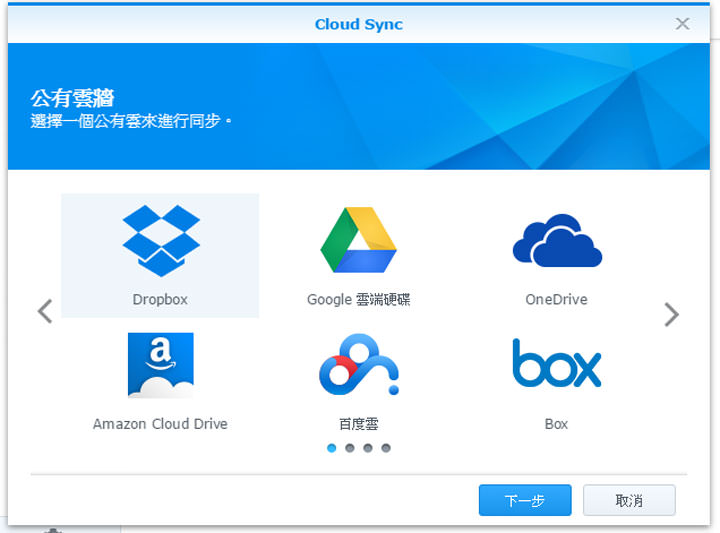720x533 pixels.
Task: Pick the OneDrive cloud icon
Action: pyautogui.click(x=556, y=241)
